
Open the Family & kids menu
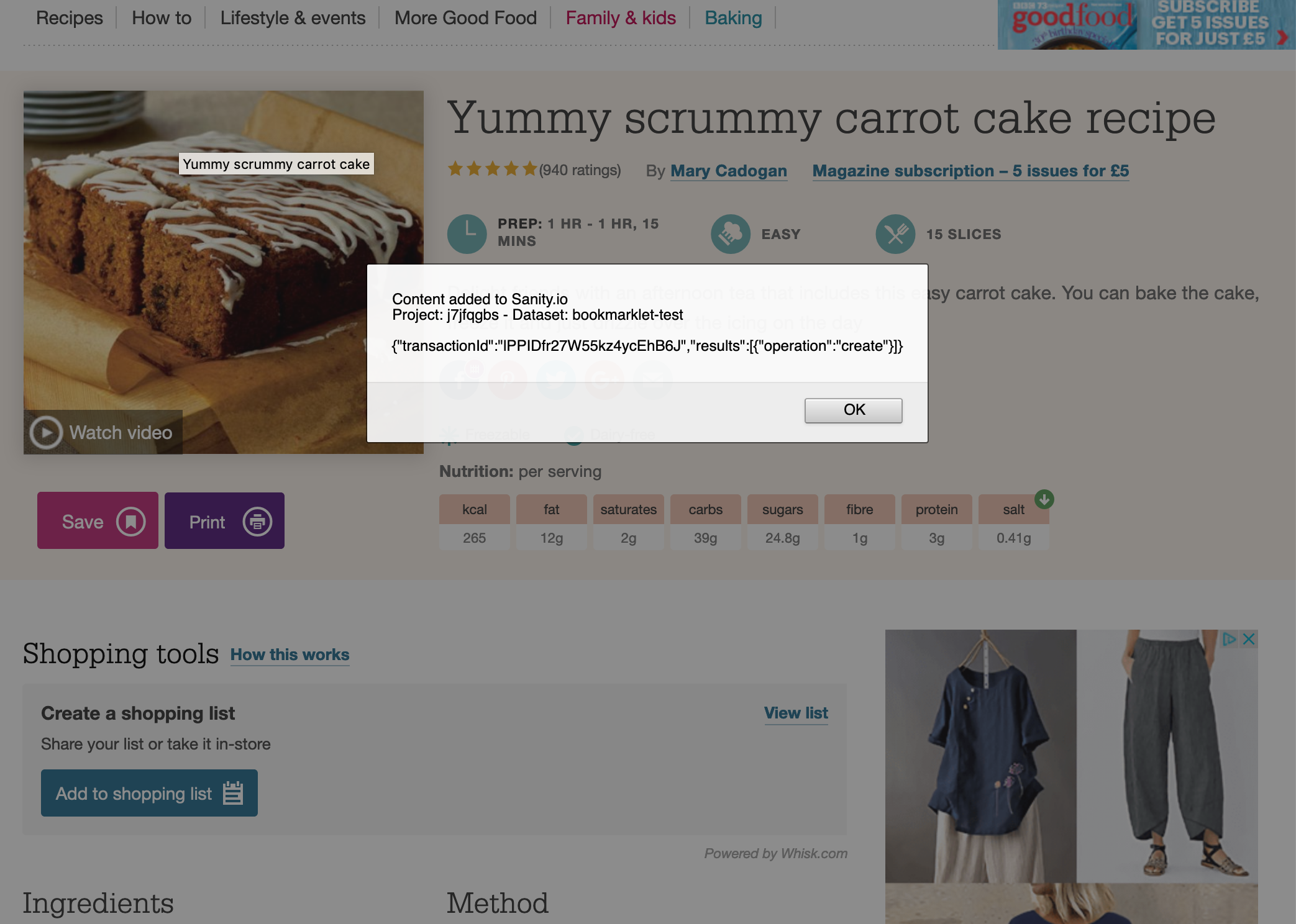tap(621, 18)
